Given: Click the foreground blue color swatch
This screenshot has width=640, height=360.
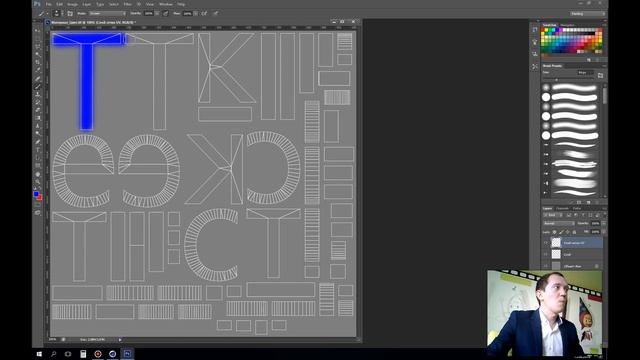Looking at the screenshot, I should point(36,194).
